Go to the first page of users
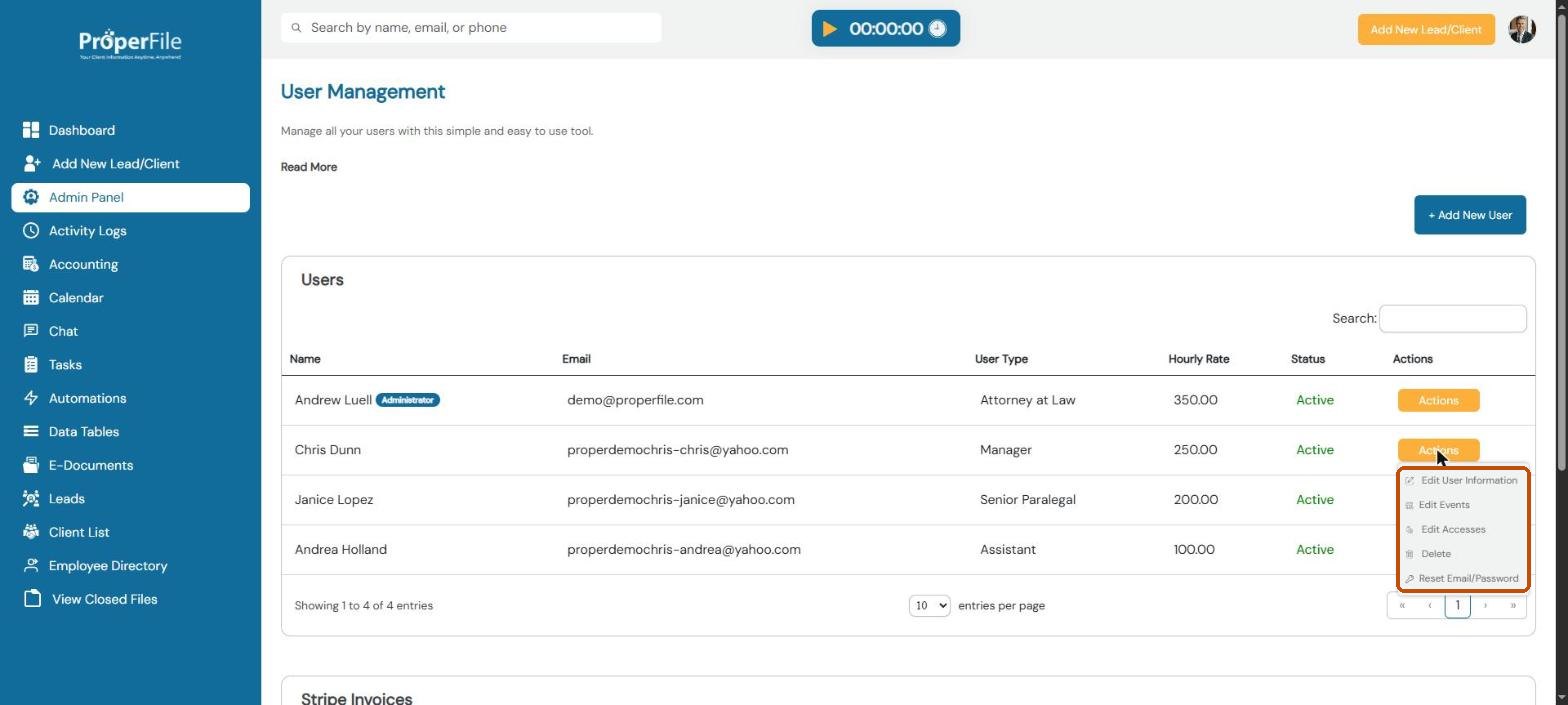Image resolution: width=1568 pixels, height=705 pixels. (1402, 606)
